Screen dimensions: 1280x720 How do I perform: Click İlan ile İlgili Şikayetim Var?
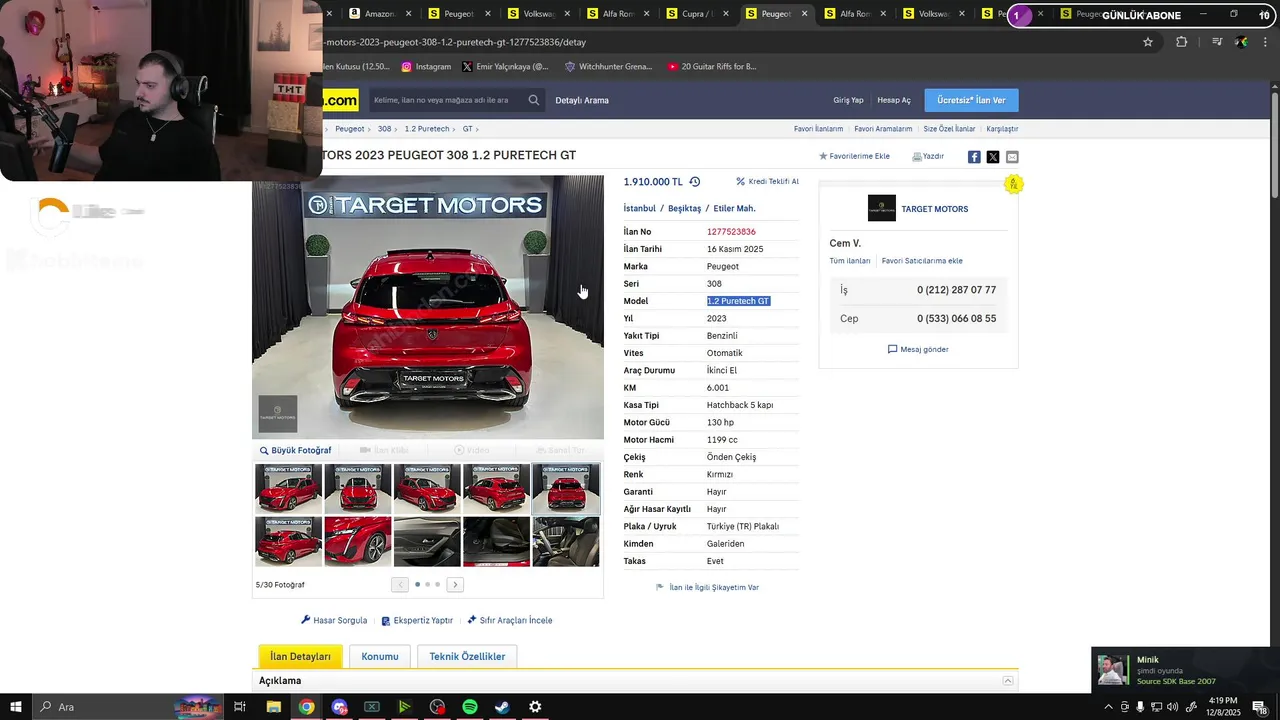click(x=707, y=587)
